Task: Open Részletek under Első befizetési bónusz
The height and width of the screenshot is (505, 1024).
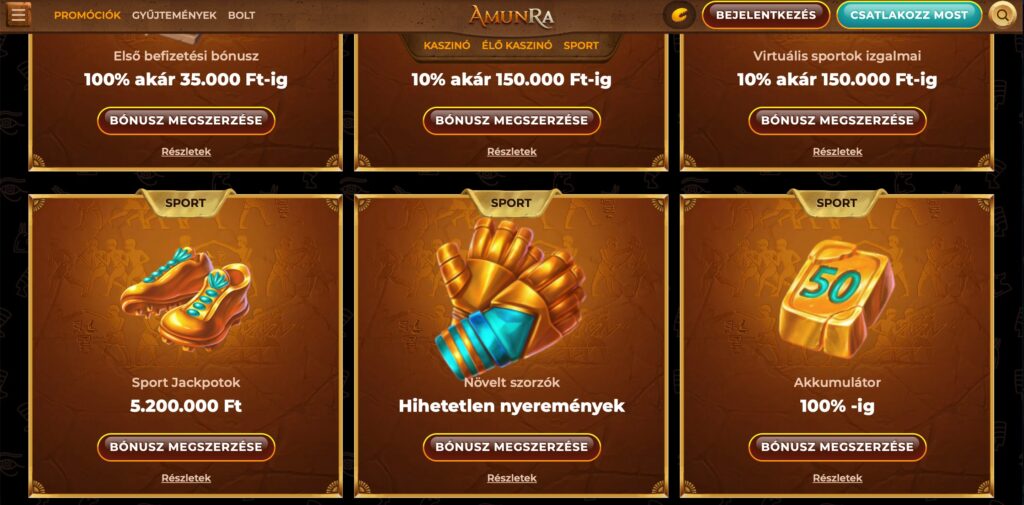Action: (186, 152)
